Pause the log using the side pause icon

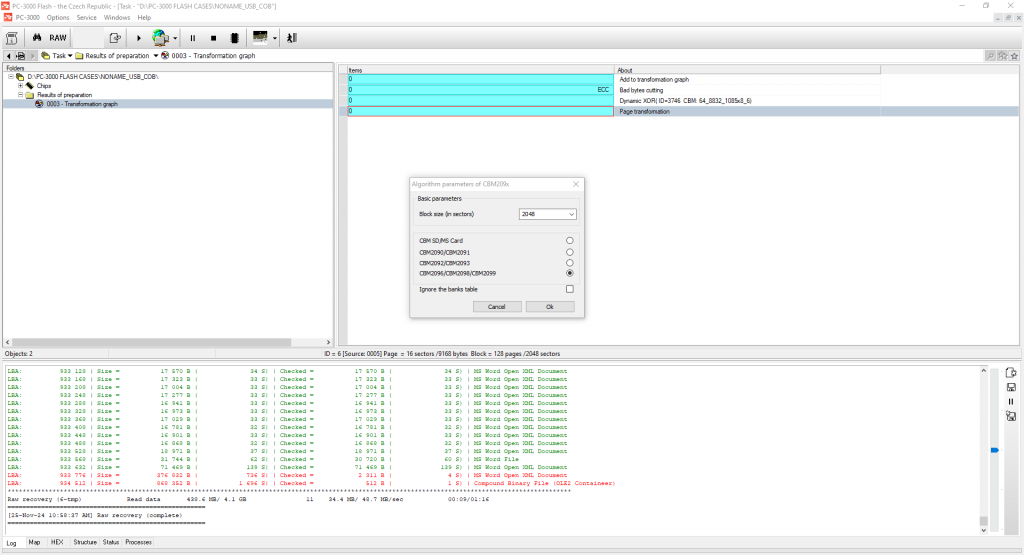click(x=1011, y=401)
